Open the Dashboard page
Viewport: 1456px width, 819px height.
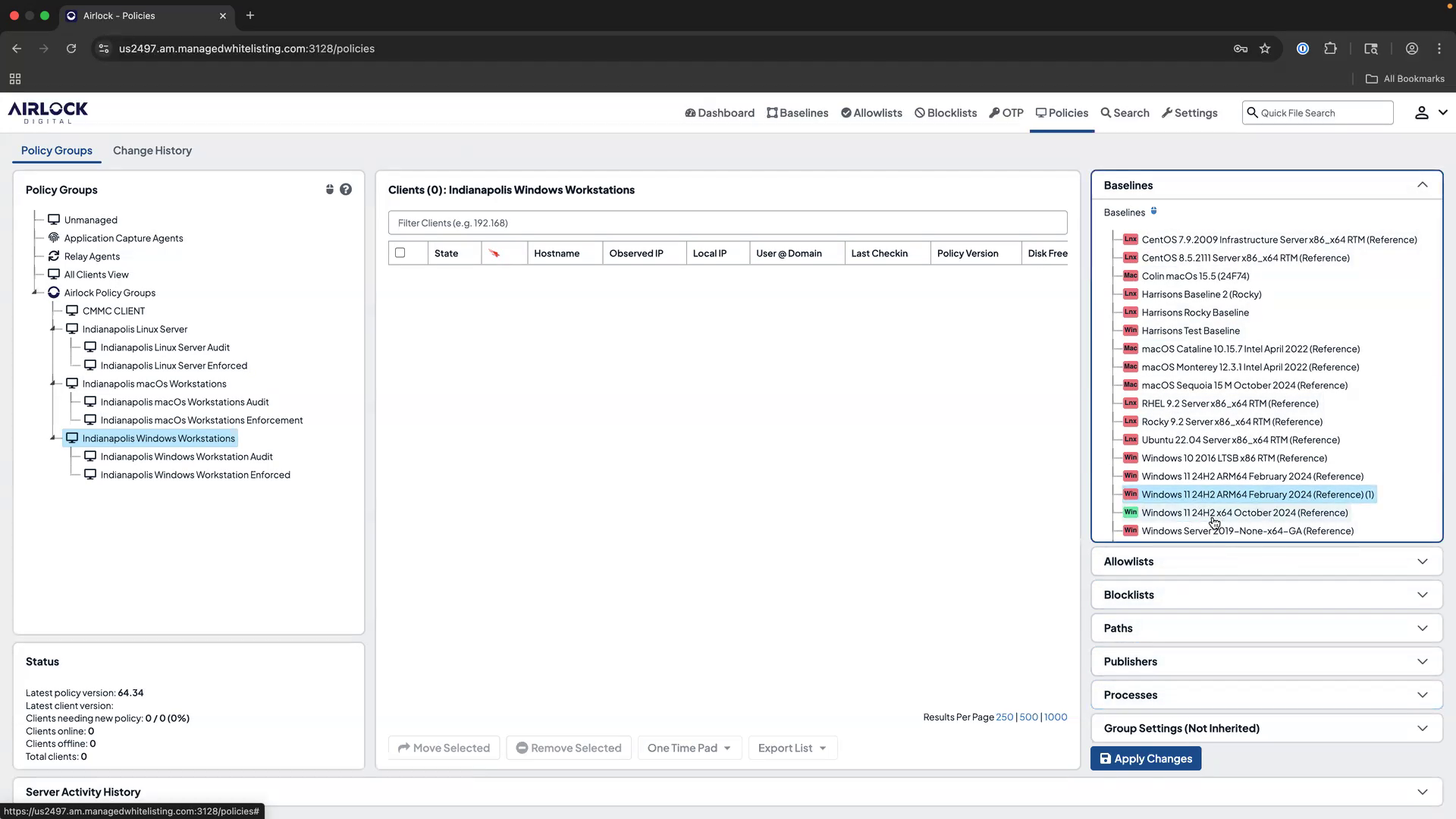tap(719, 112)
